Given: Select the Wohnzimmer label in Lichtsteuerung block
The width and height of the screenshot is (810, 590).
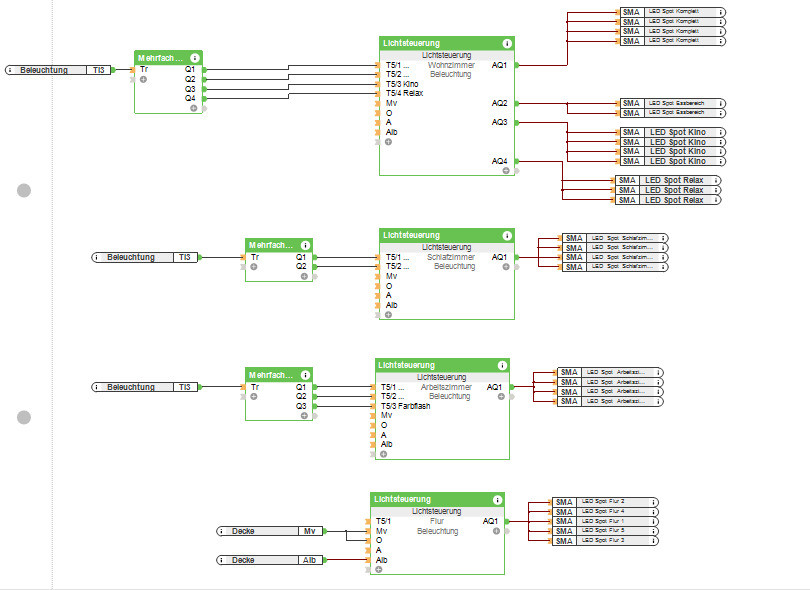Looking at the screenshot, I should pyautogui.click(x=451, y=65).
